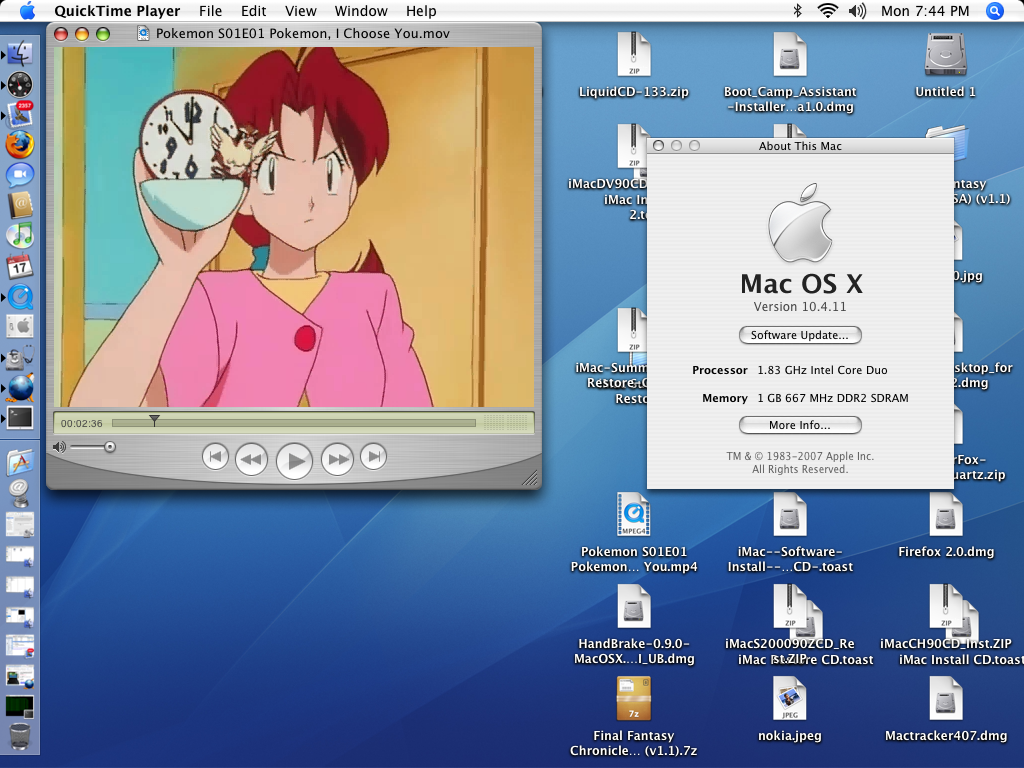Expand the Apple menu

pyautogui.click(x=27, y=11)
